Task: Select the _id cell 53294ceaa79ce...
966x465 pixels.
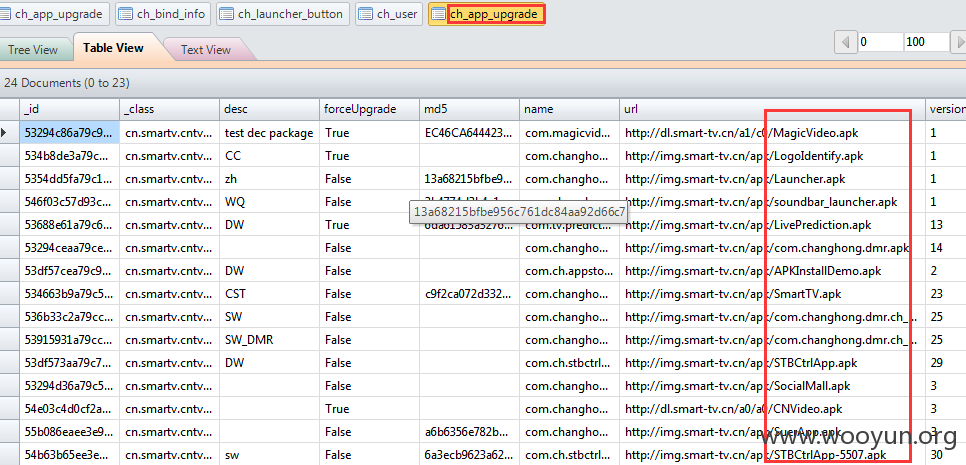Action: tap(70, 248)
